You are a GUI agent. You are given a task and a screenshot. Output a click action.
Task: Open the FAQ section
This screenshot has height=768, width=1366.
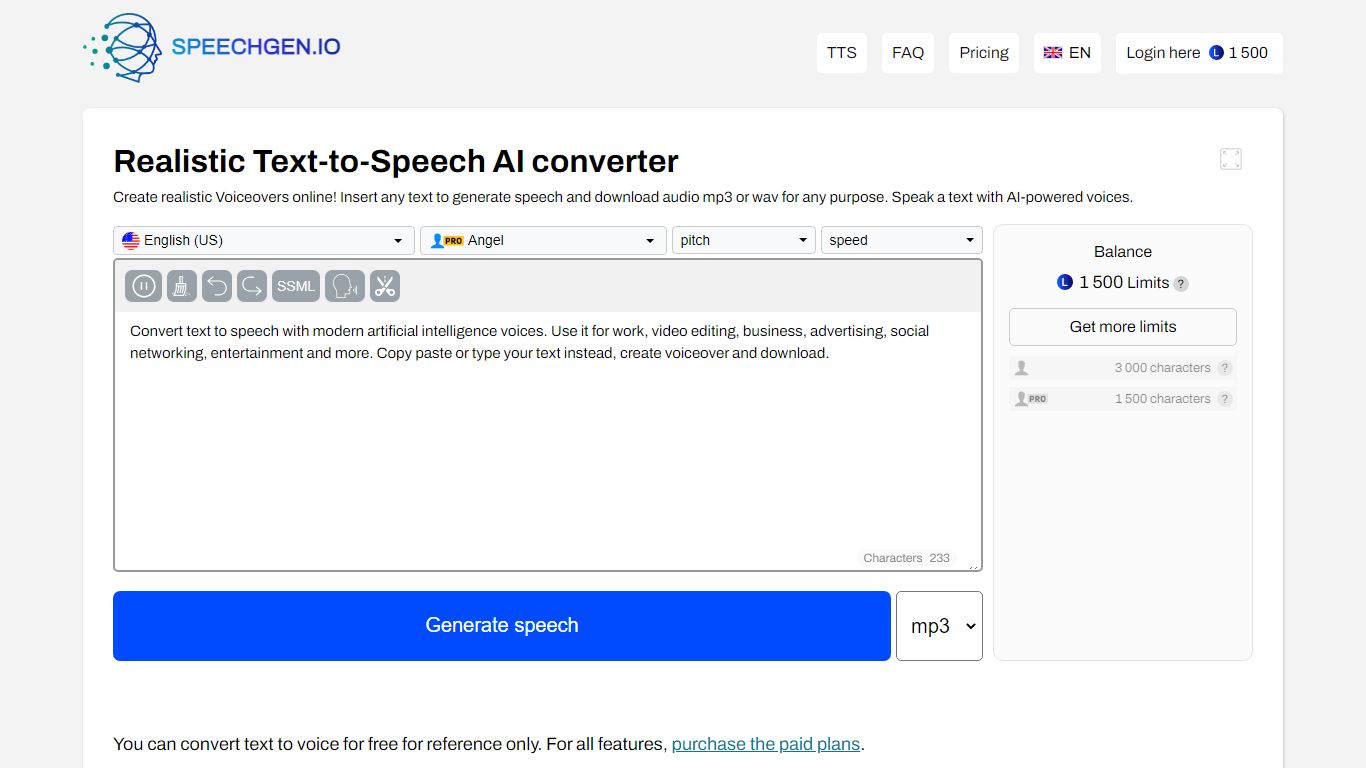click(x=907, y=52)
